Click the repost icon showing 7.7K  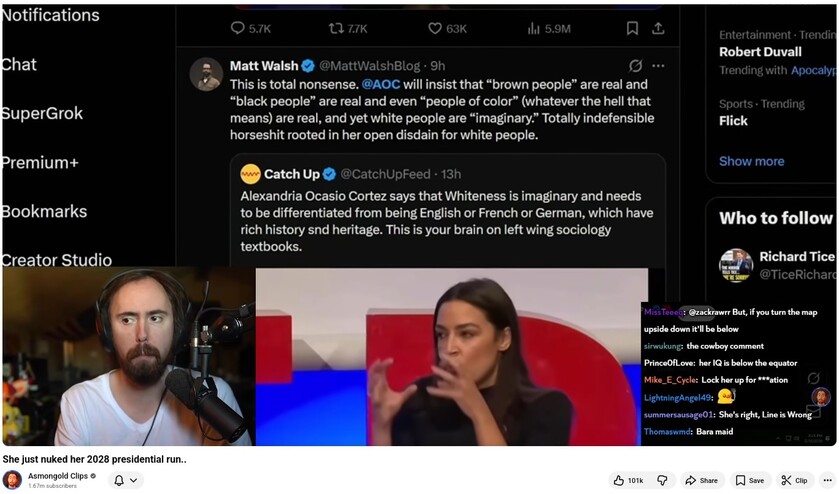pos(336,29)
